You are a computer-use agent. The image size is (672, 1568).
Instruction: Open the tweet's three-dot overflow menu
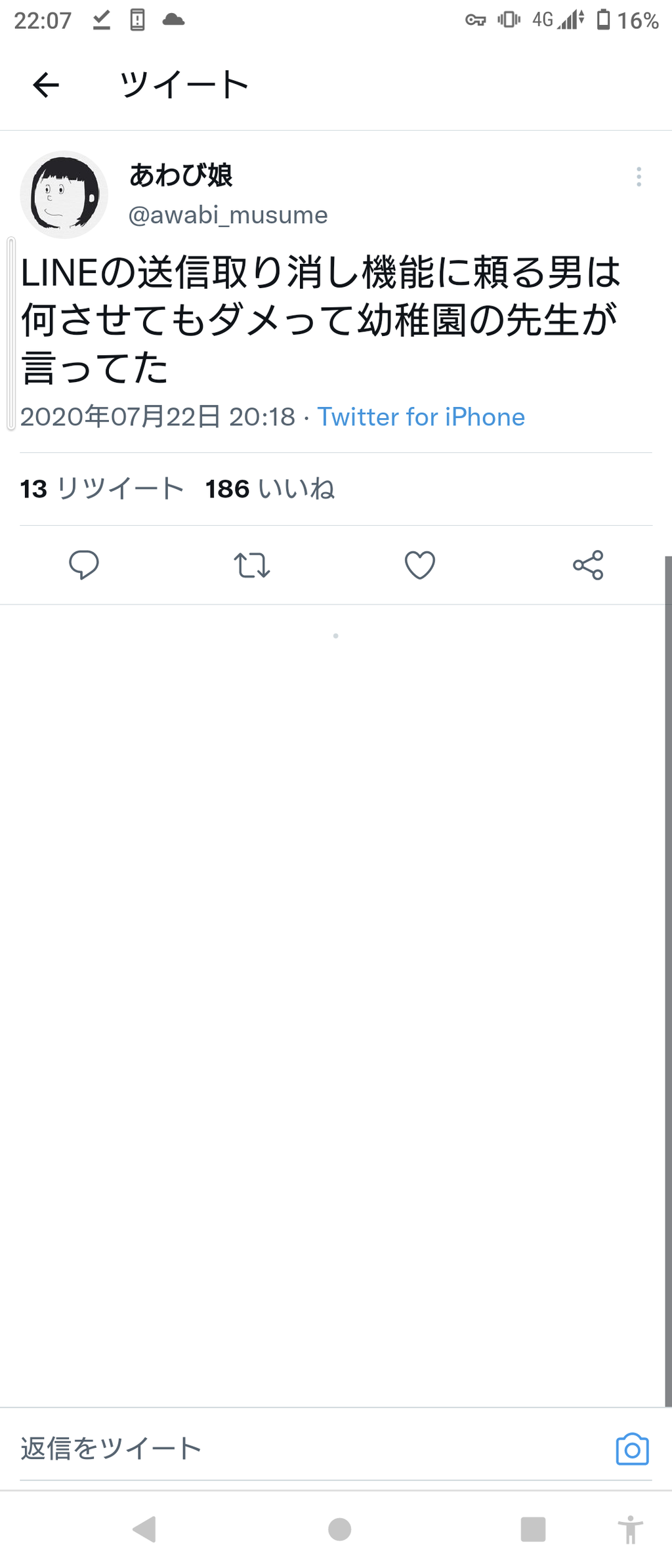[x=639, y=177]
